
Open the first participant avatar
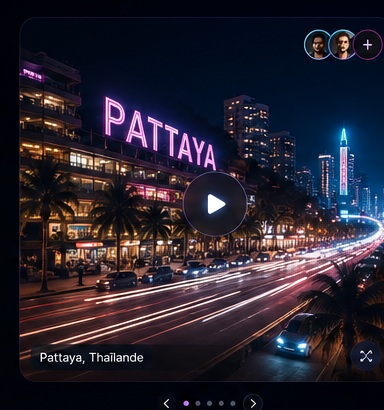coord(318,45)
